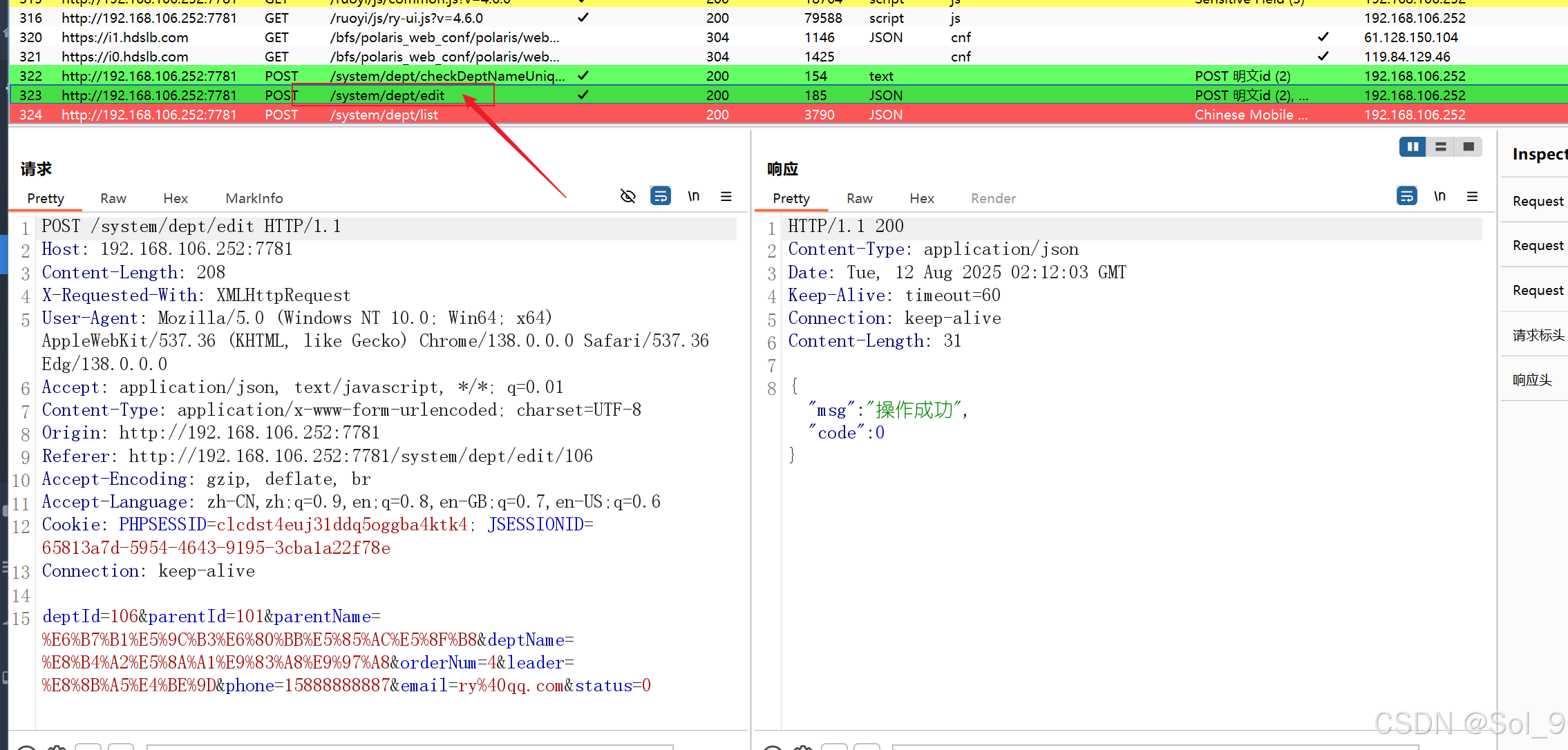Expand the 响应头 section
Screen dimensions: 1568x750
(1532, 379)
